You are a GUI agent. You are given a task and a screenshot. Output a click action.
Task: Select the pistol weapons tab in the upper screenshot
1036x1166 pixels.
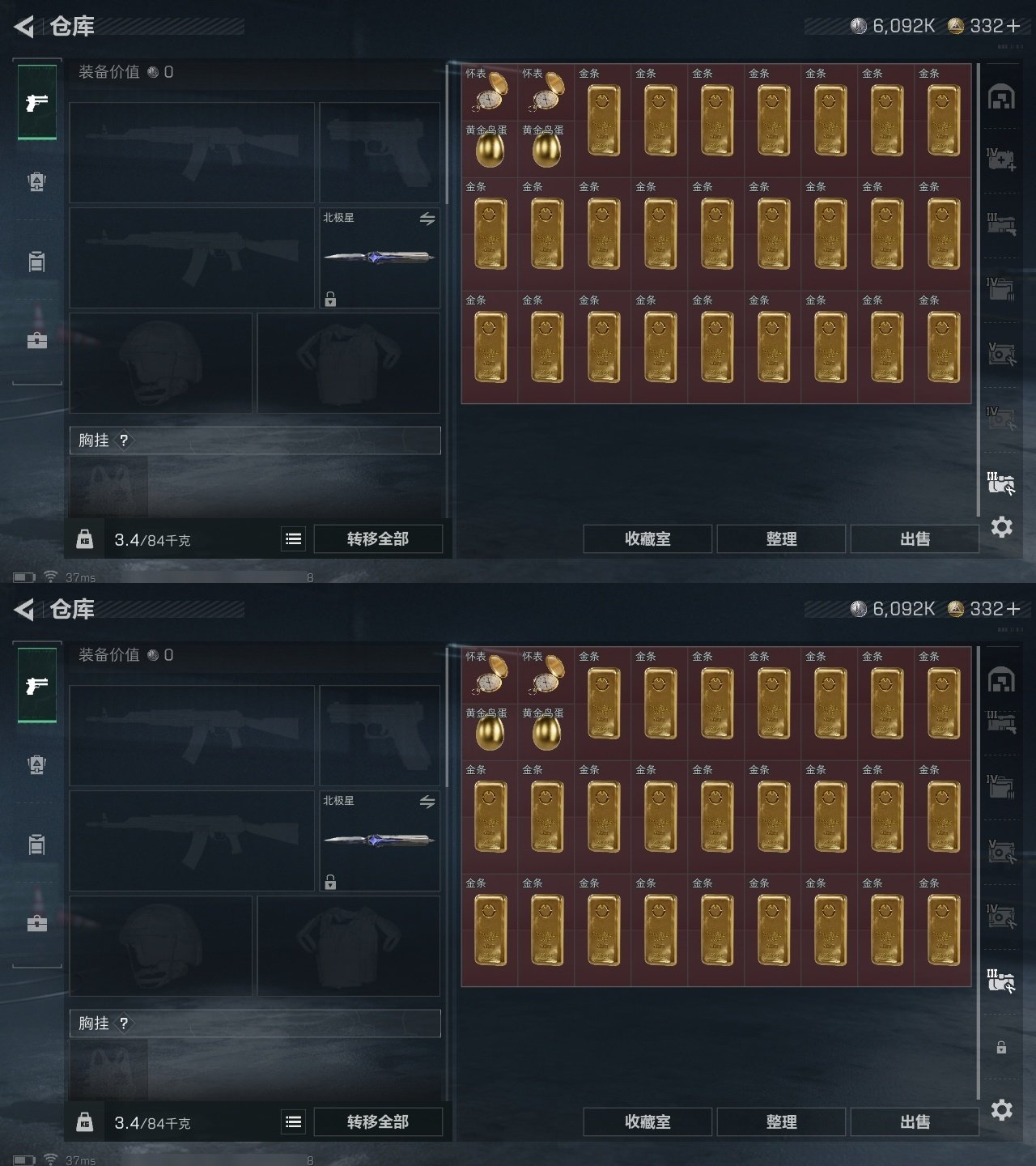37,103
